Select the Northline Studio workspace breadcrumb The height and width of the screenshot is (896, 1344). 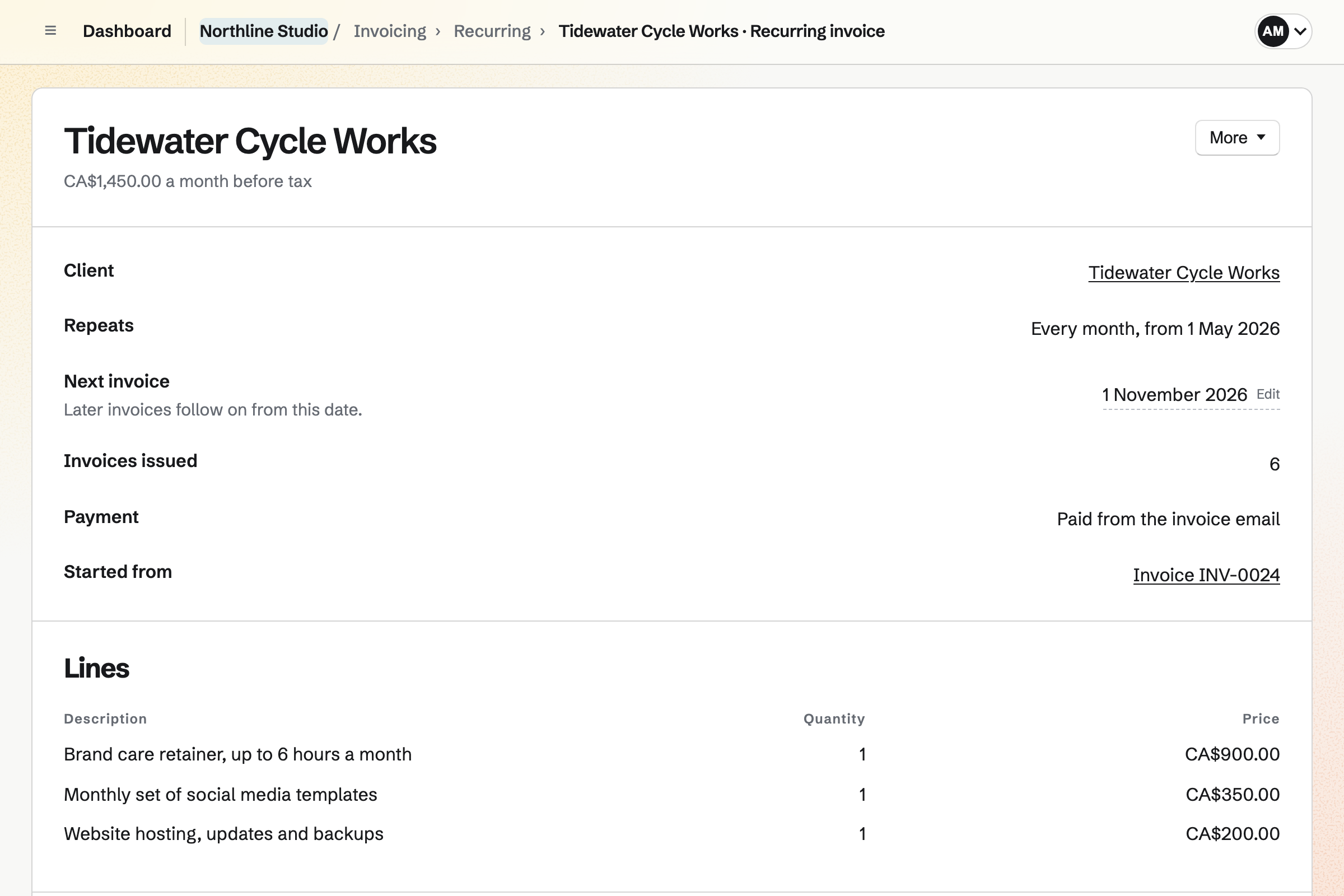tap(263, 31)
